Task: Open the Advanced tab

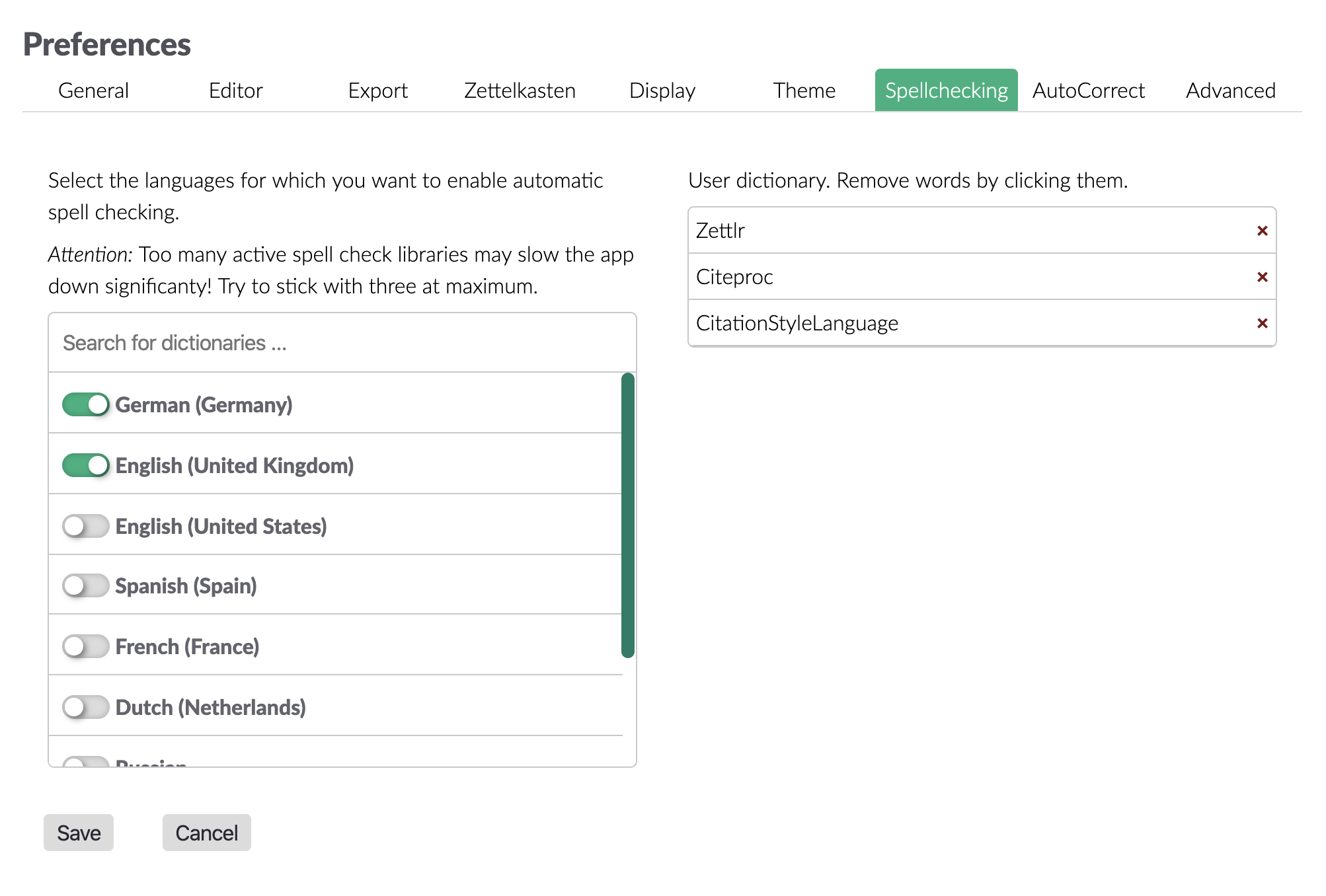Action: 1230,91
